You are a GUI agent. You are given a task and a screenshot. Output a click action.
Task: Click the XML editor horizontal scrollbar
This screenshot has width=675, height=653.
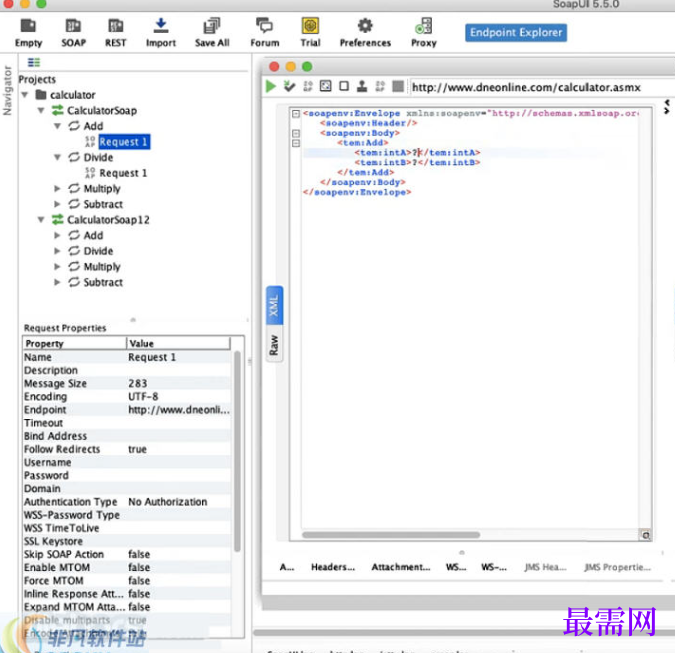pos(391,535)
